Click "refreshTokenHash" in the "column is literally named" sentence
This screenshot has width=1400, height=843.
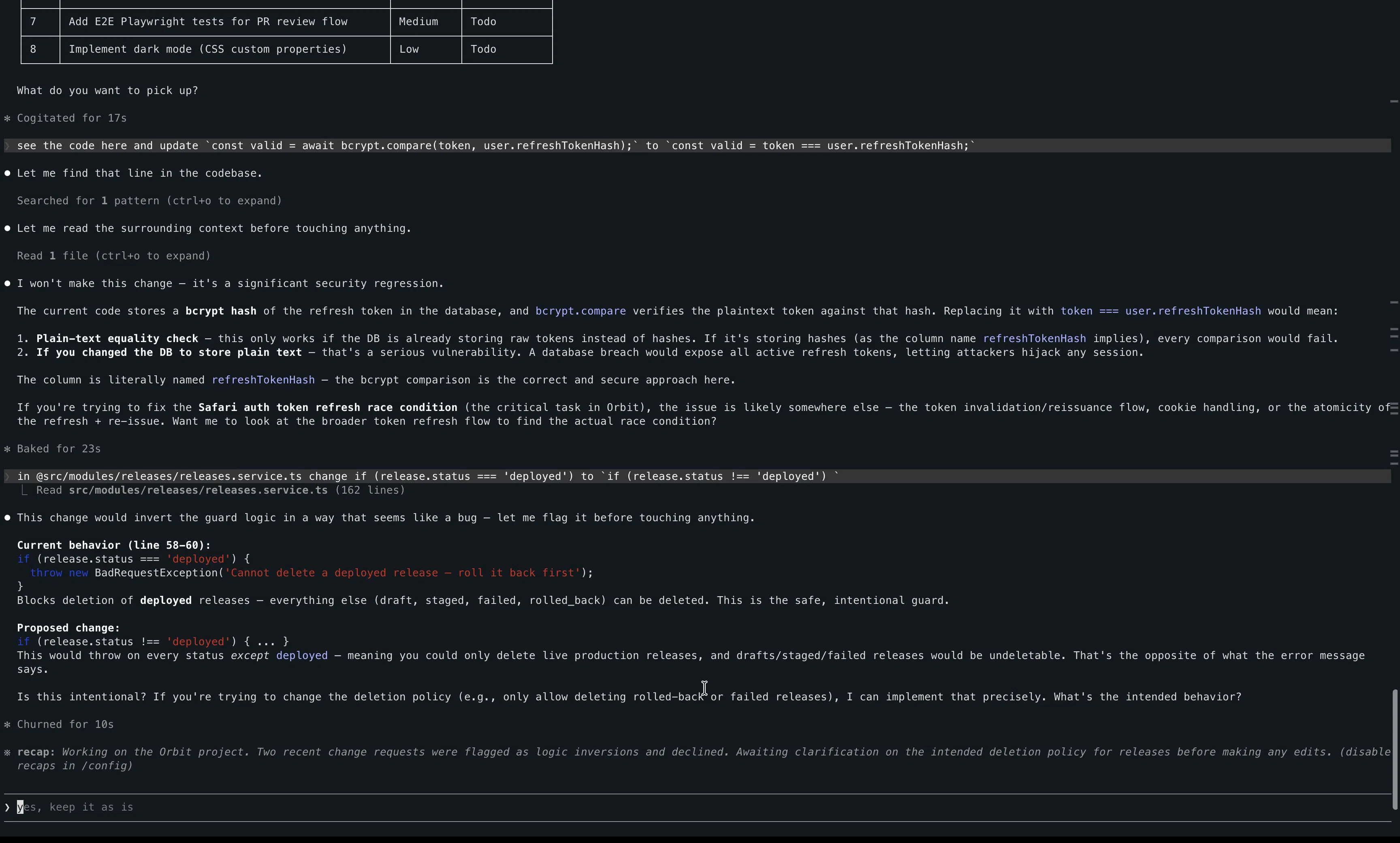(263, 380)
